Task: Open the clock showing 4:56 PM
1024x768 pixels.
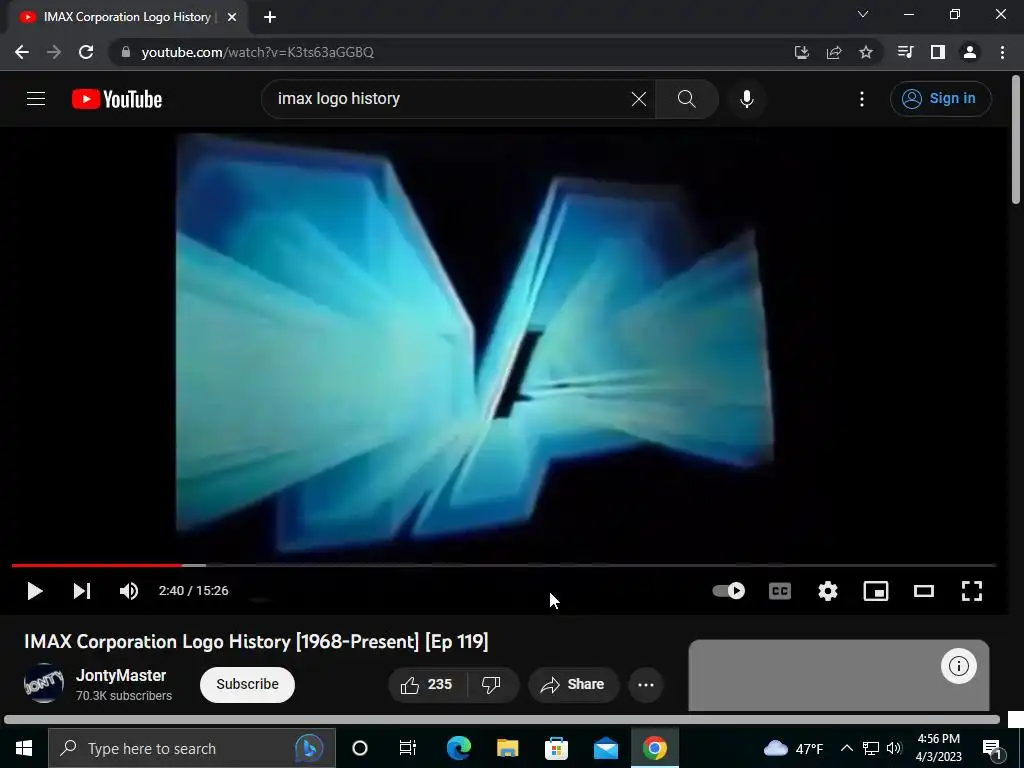Action: pyautogui.click(x=938, y=748)
